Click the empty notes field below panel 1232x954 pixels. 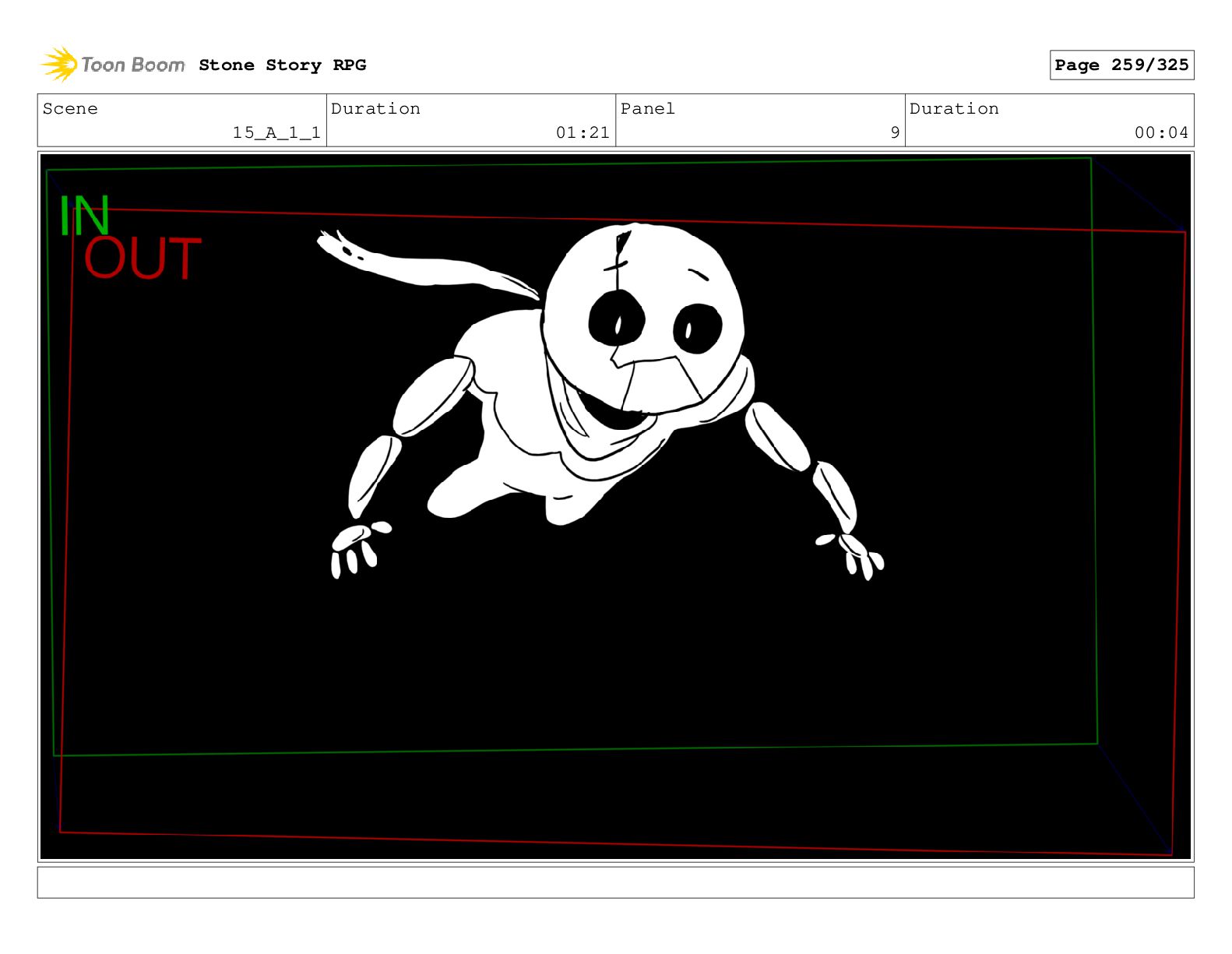tap(615, 882)
